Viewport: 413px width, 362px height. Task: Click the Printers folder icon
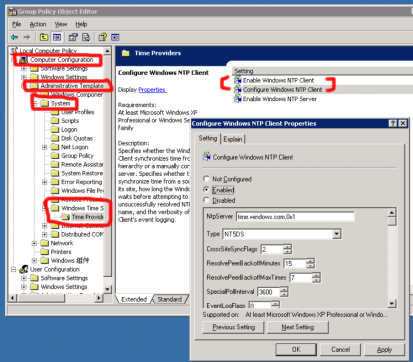[x=44, y=252]
